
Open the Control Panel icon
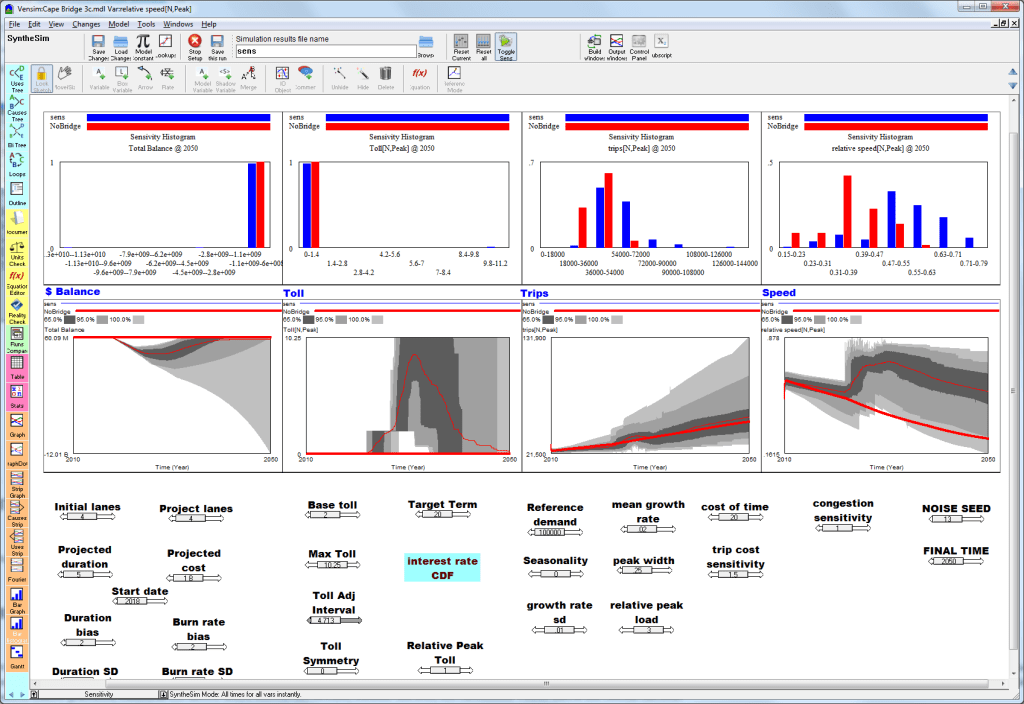click(x=639, y=47)
